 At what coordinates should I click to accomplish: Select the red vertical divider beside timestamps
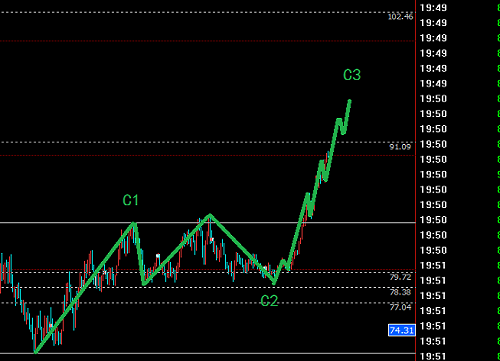click(x=416, y=180)
